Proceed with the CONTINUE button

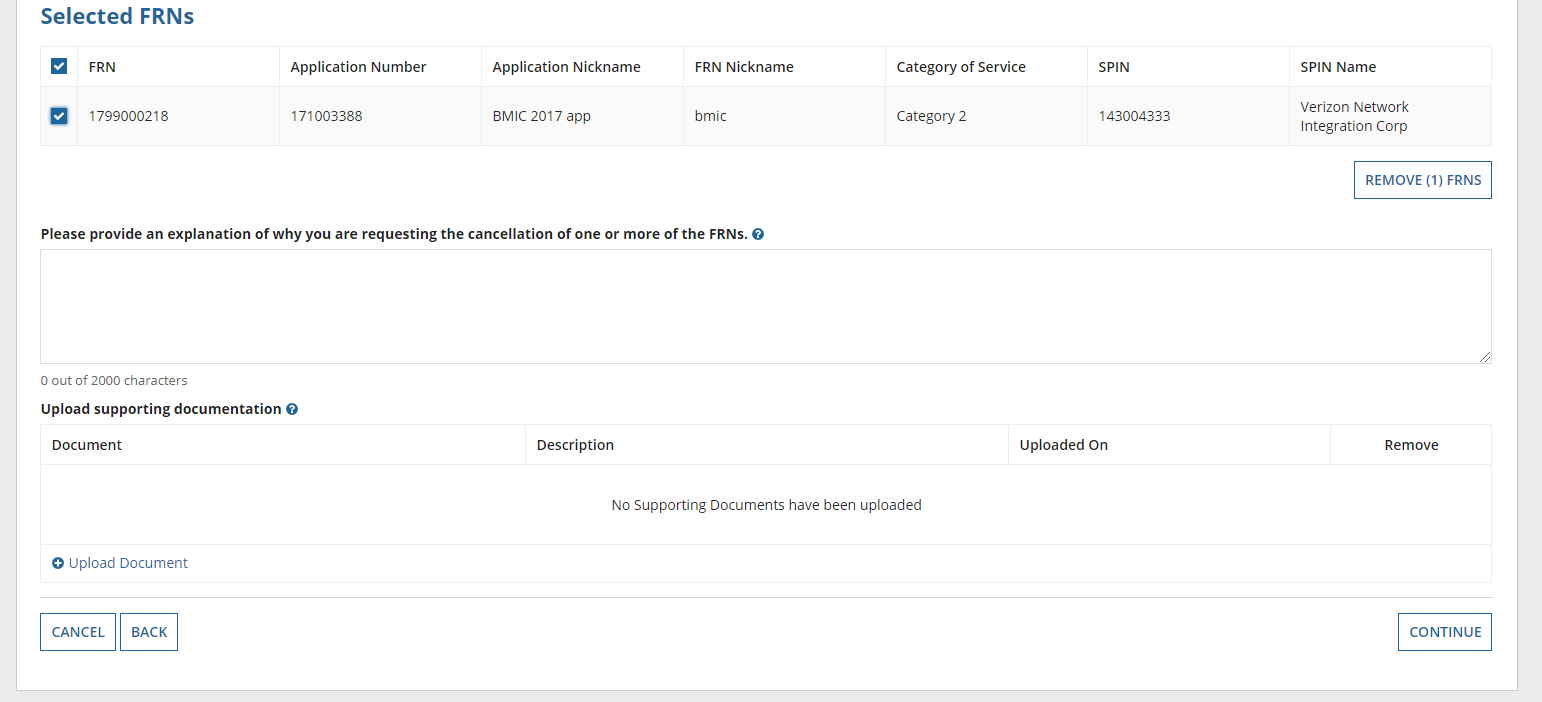1444,632
